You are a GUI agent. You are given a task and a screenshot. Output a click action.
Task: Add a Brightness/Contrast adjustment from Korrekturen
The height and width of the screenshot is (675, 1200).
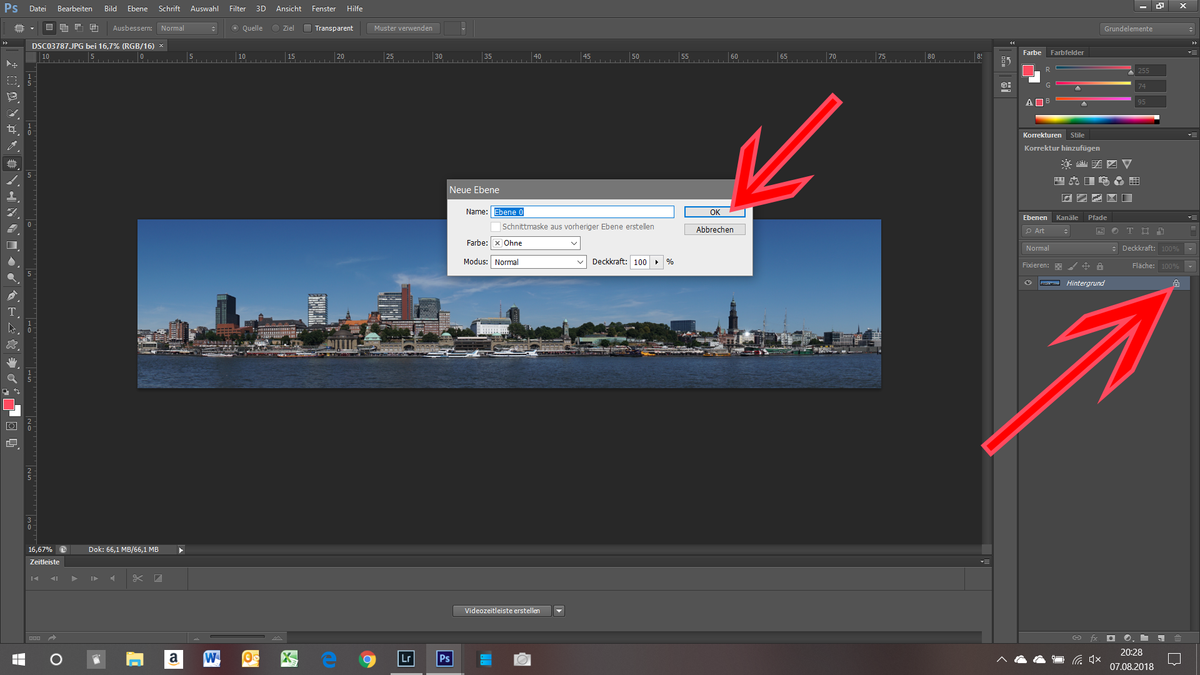coord(1066,164)
